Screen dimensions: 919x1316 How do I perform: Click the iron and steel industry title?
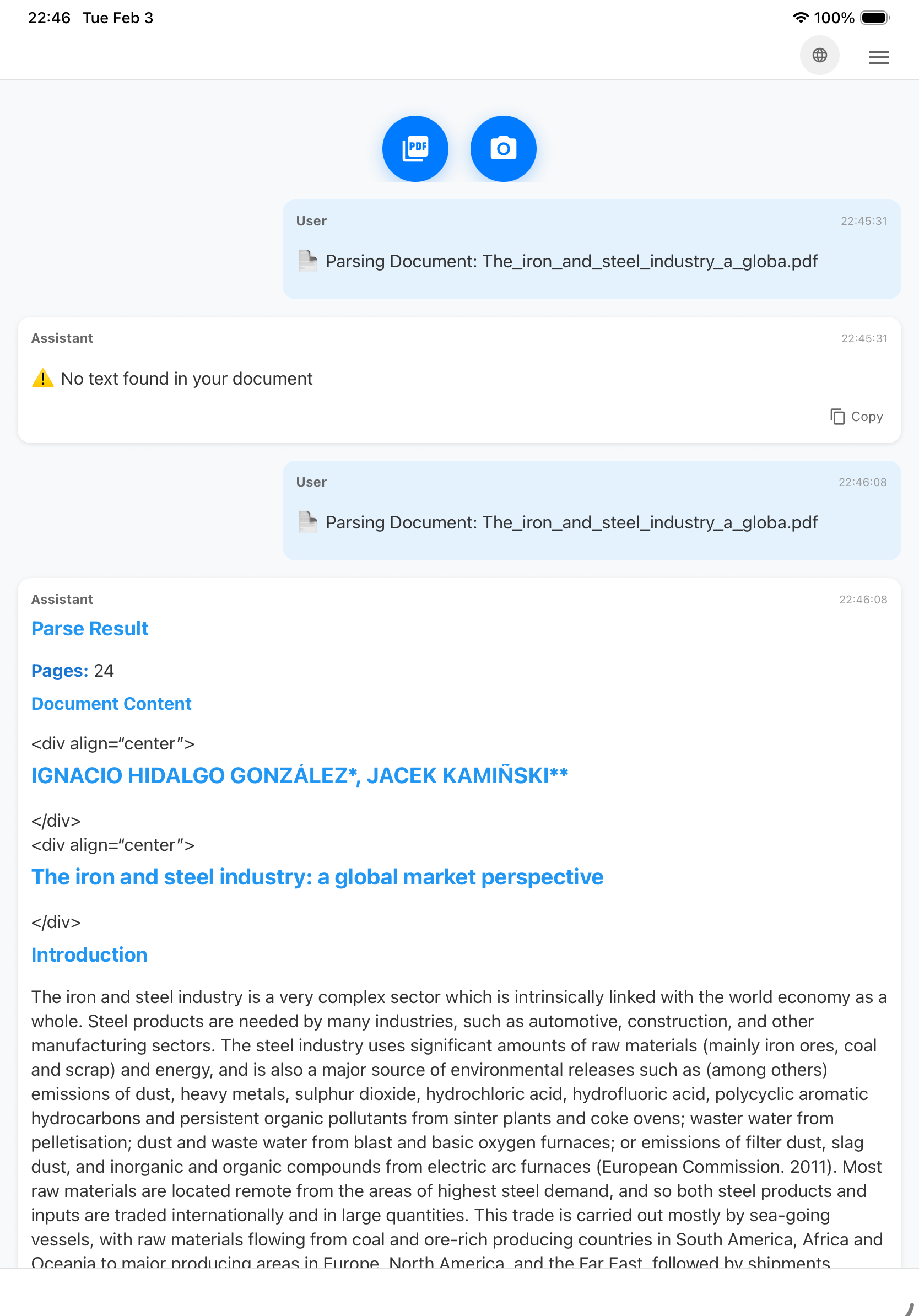point(317,877)
